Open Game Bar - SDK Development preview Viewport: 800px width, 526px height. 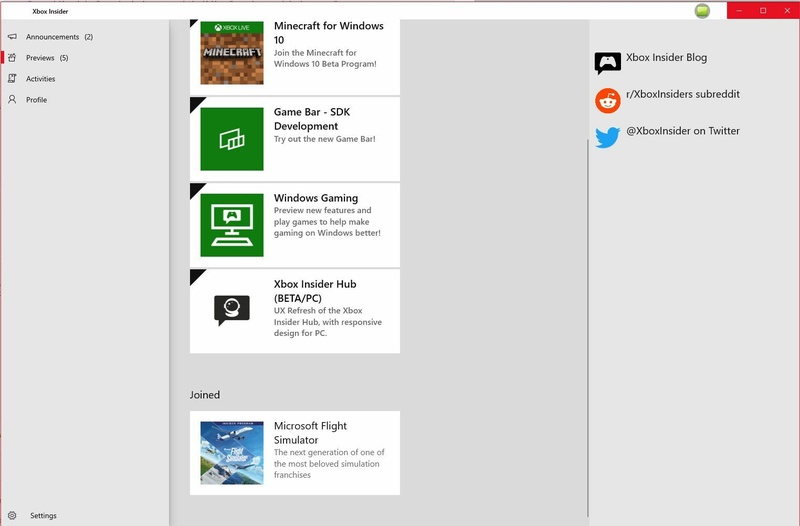pos(312,119)
